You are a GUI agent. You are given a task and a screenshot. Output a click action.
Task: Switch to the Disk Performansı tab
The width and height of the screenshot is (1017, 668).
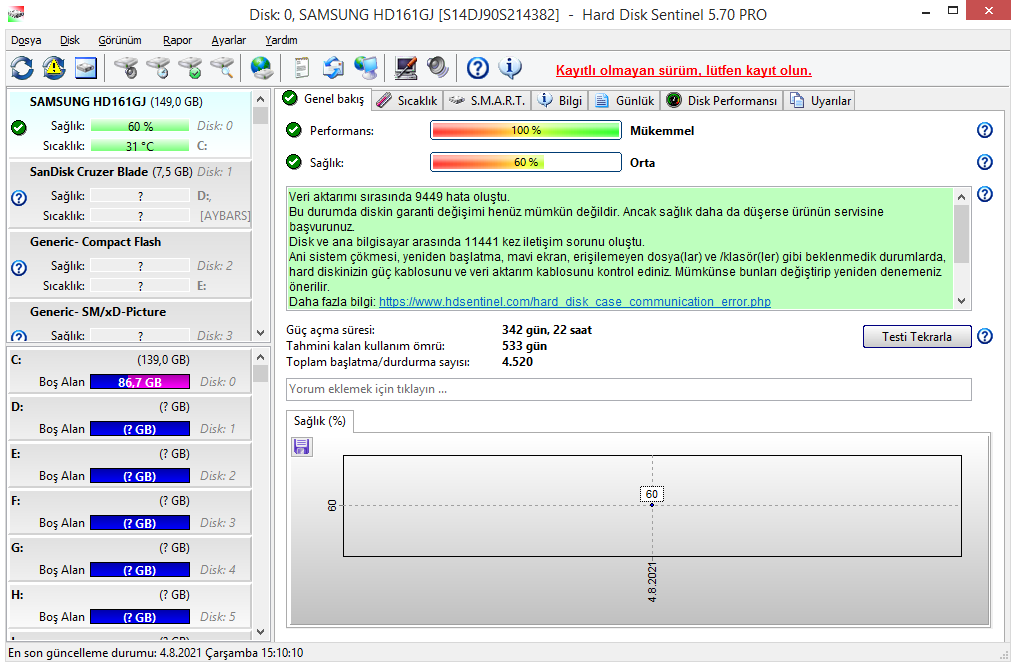coord(722,101)
